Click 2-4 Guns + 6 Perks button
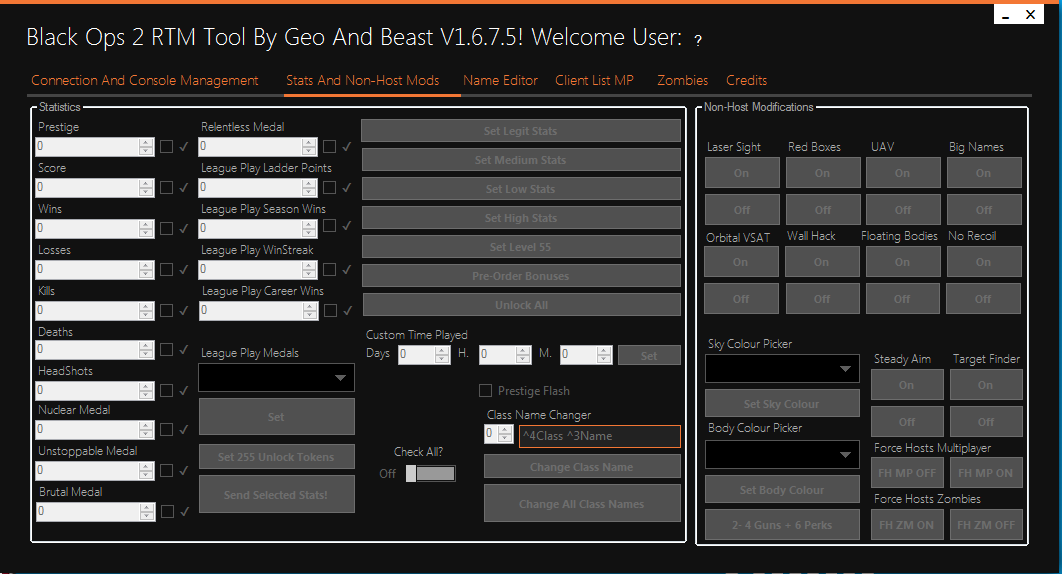 coord(782,525)
